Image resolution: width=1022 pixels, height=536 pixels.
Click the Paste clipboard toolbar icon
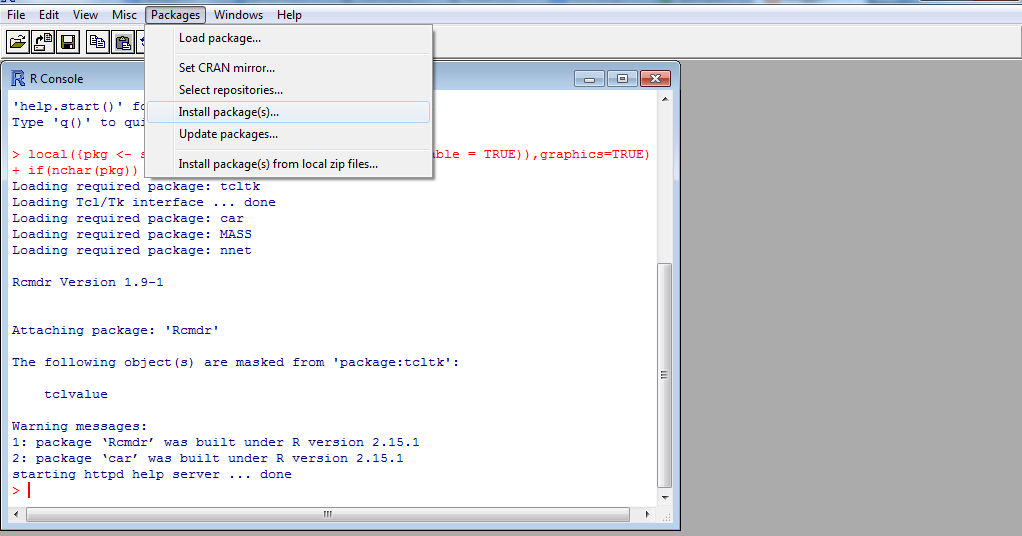click(x=123, y=42)
